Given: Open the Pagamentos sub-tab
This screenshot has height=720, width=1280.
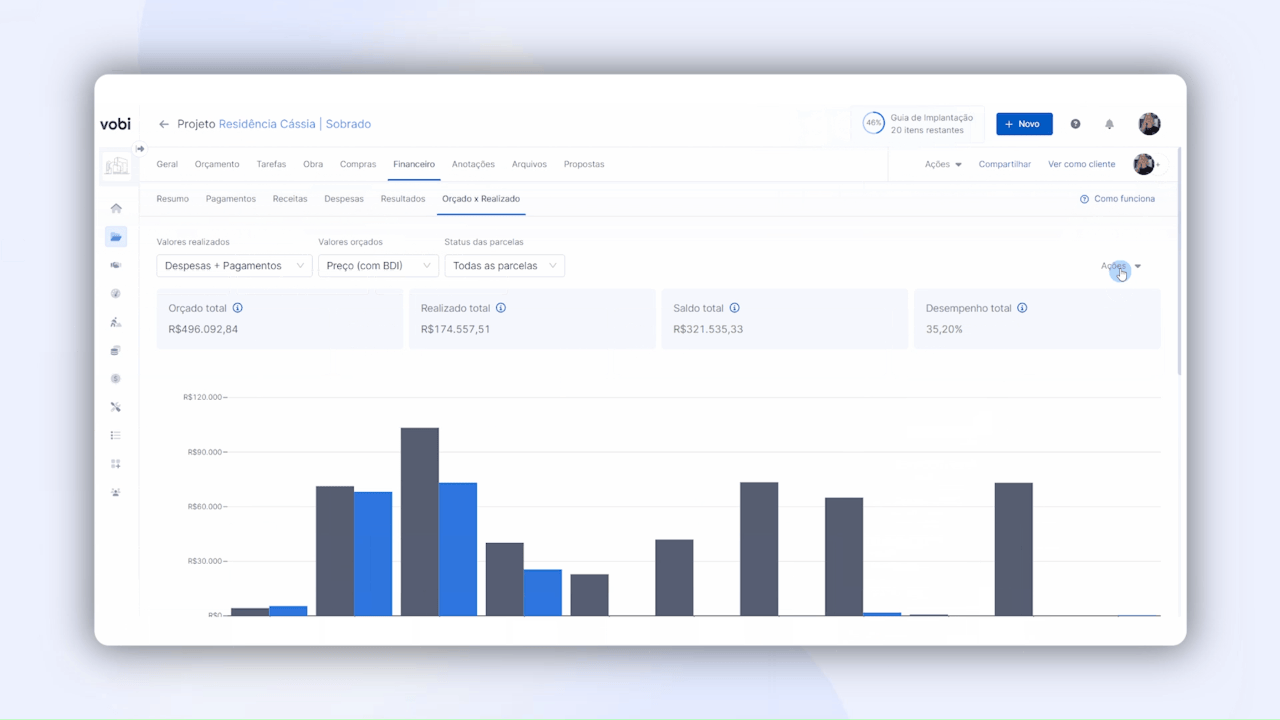Looking at the screenshot, I should coord(231,199).
